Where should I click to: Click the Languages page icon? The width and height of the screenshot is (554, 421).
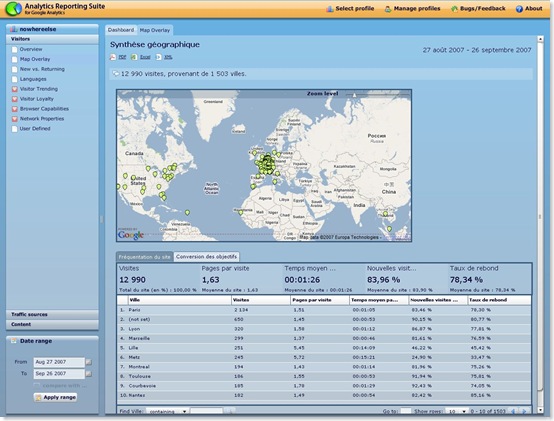[14, 79]
